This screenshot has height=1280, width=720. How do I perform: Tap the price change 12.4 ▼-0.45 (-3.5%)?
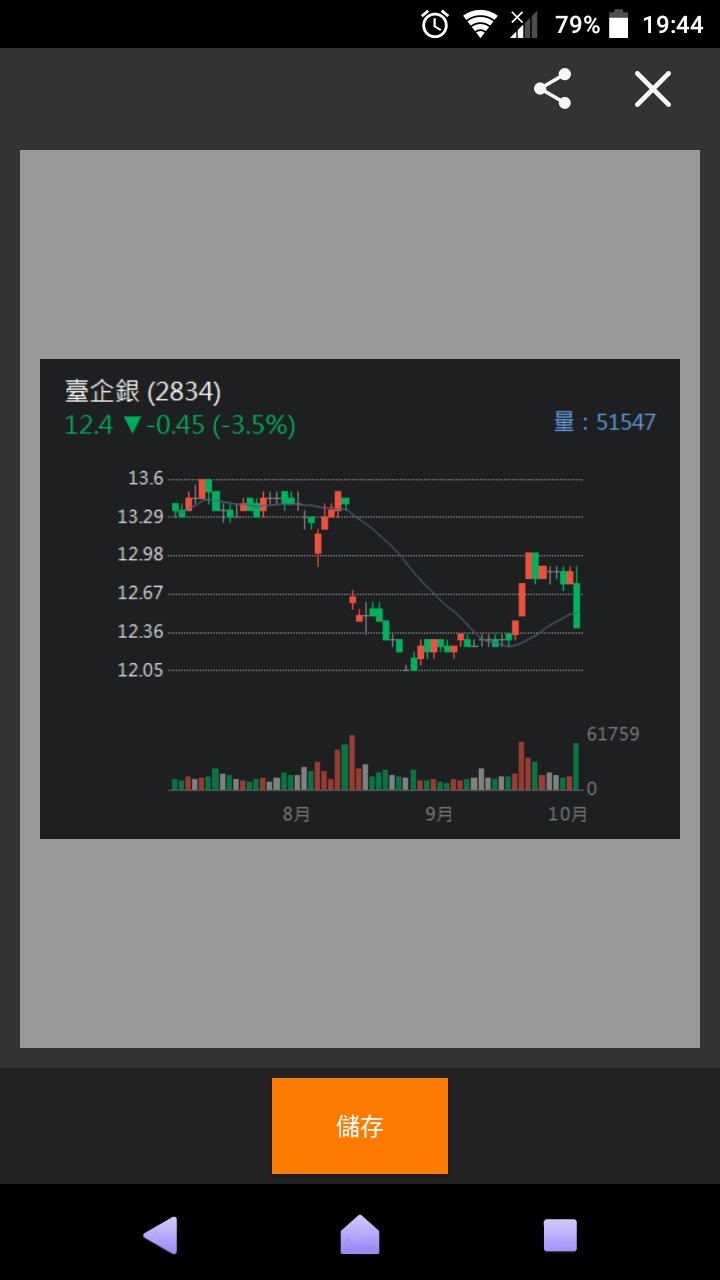coord(180,425)
